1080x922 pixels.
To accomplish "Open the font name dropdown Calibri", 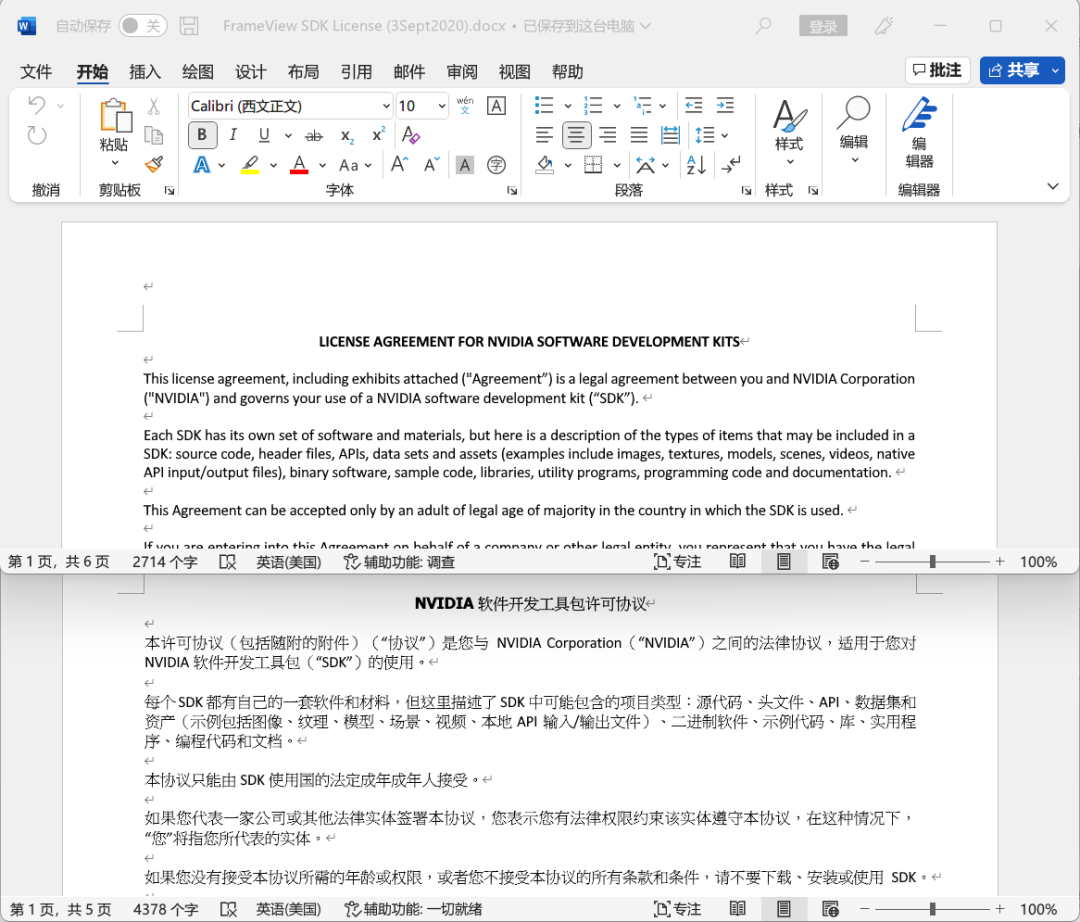I will 386,106.
